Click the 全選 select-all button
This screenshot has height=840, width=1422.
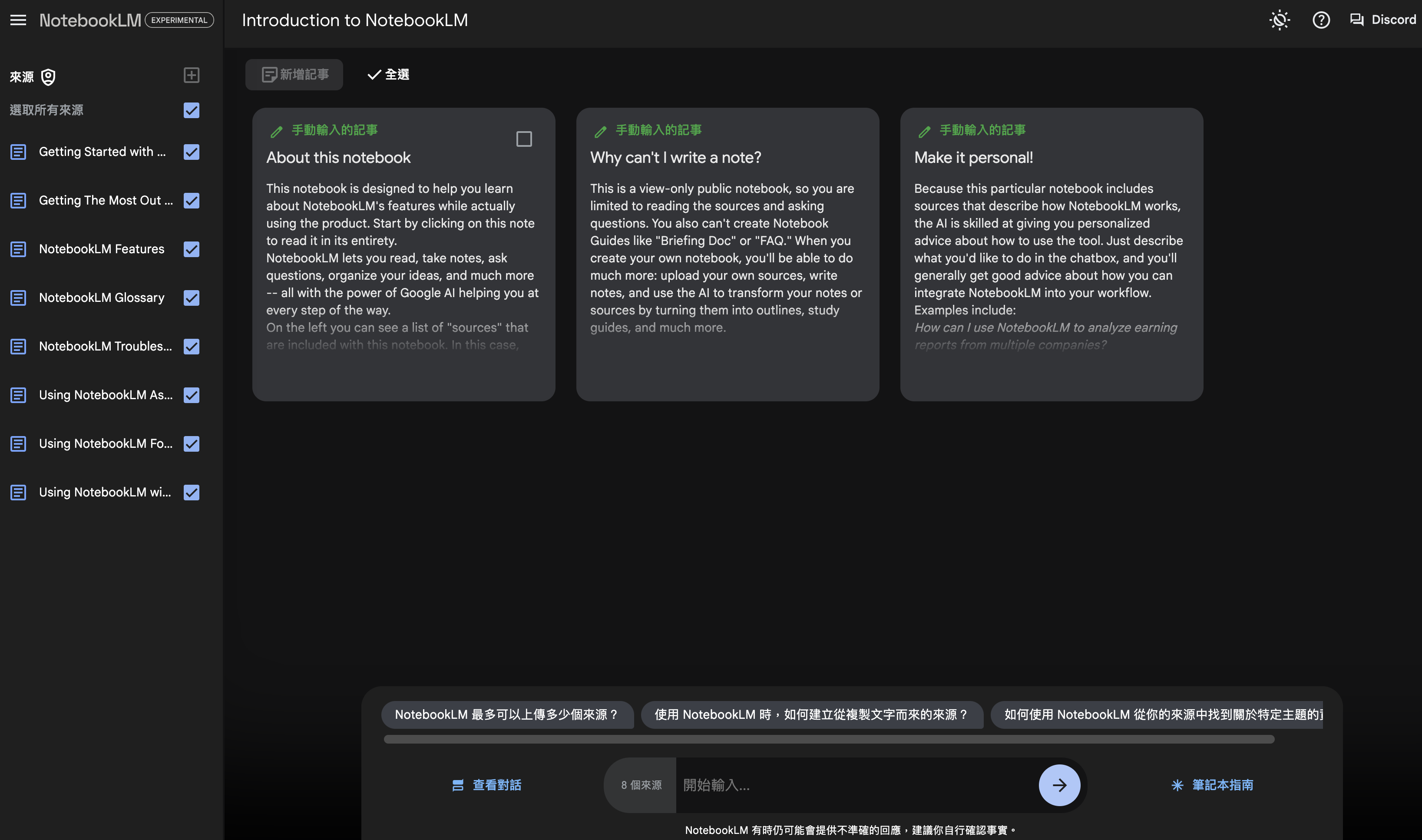coord(388,75)
